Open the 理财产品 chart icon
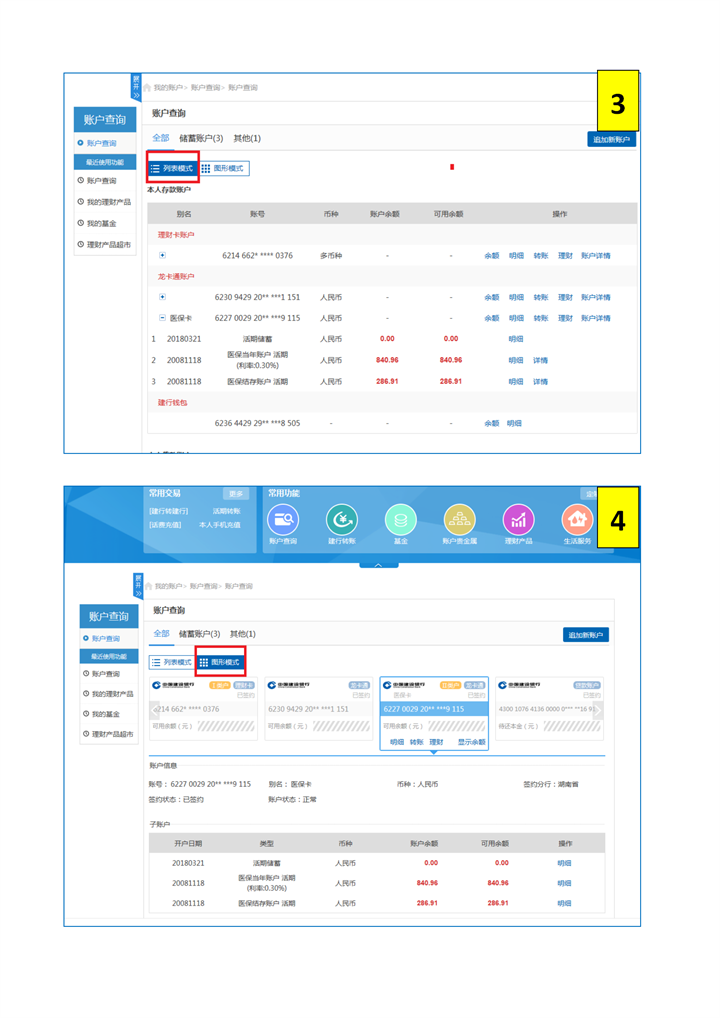This screenshot has width=720, height=1018. [518, 519]
